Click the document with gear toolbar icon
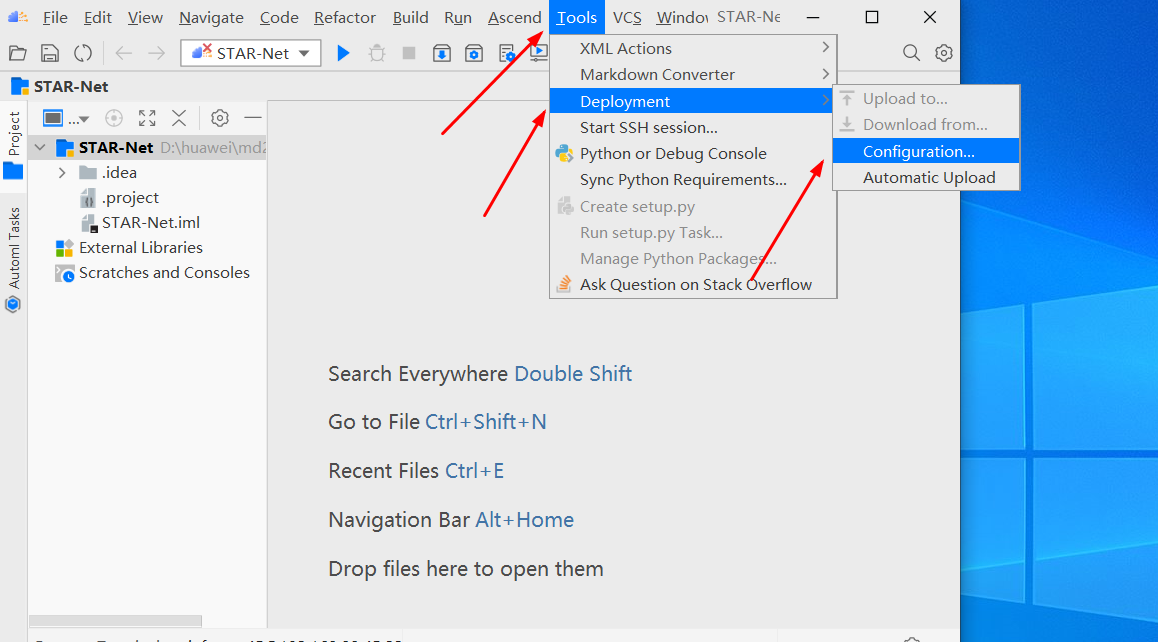The image size is (1158, 642). 507,53
